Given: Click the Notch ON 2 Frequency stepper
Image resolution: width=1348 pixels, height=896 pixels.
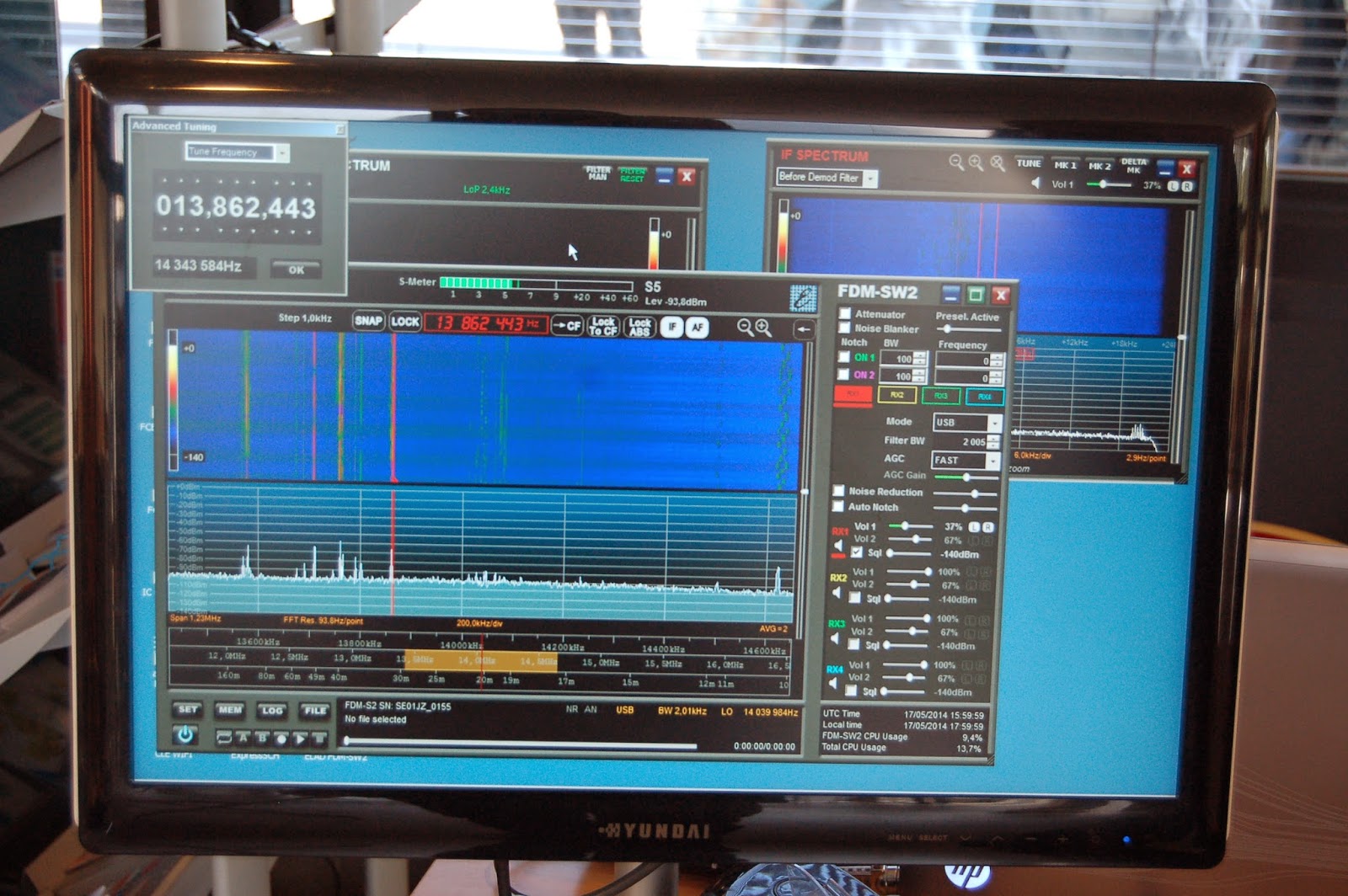Looking at the screenshot, I should (998, 378).
